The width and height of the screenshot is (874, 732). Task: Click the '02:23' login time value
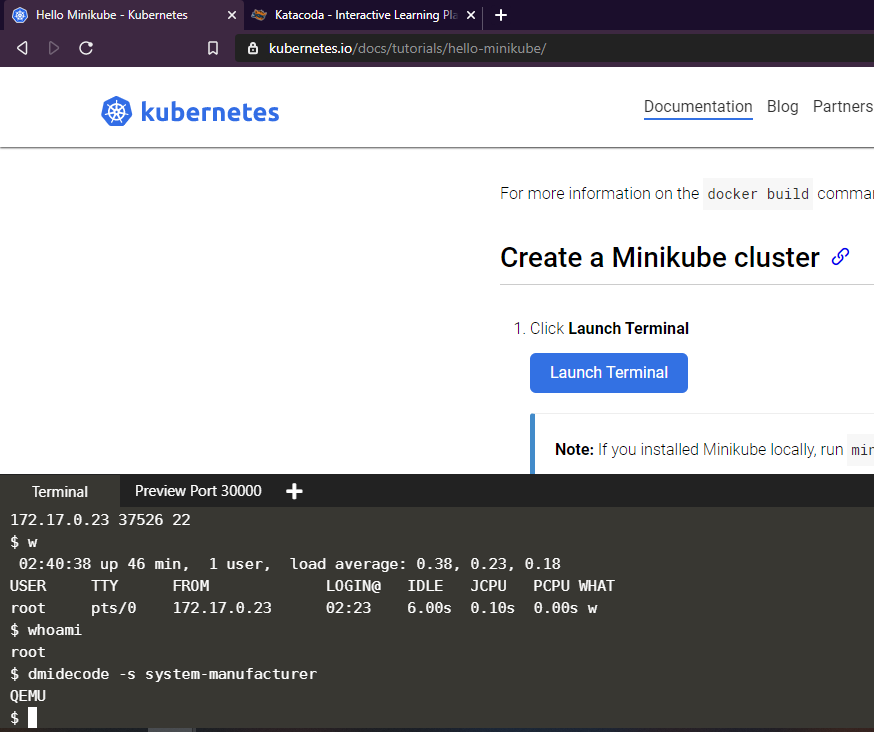click(348, 608)
